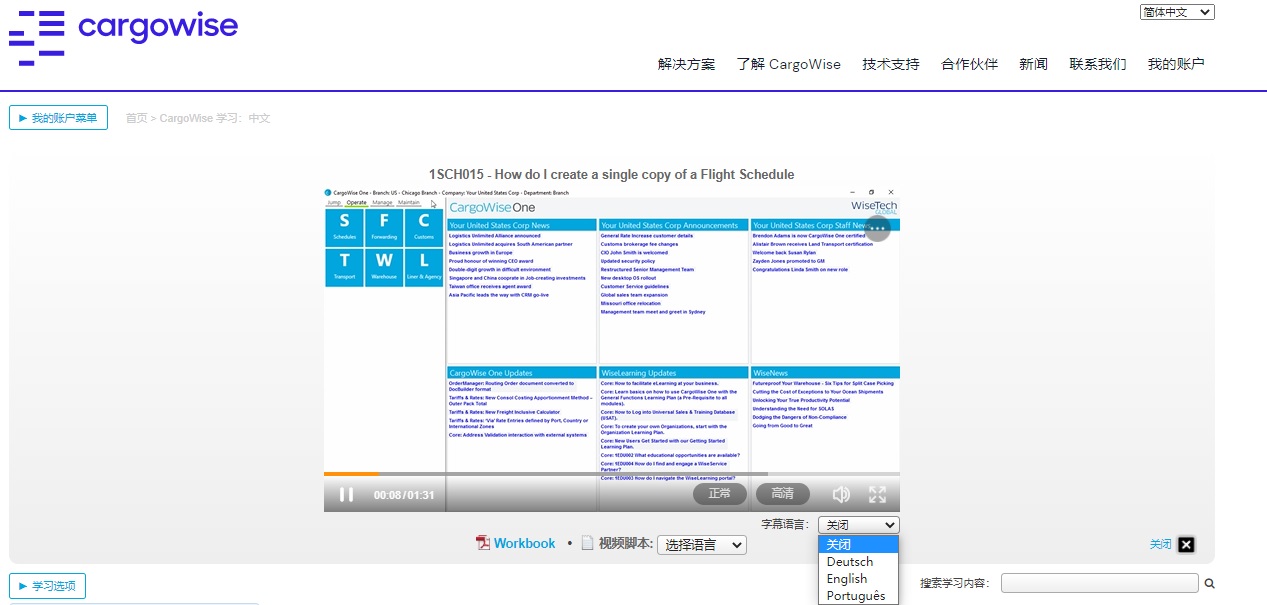Select the Warehouse module tile
The width and height of the screenshot is (1267, 605).
pyautogui.click(x=384, y=267)
